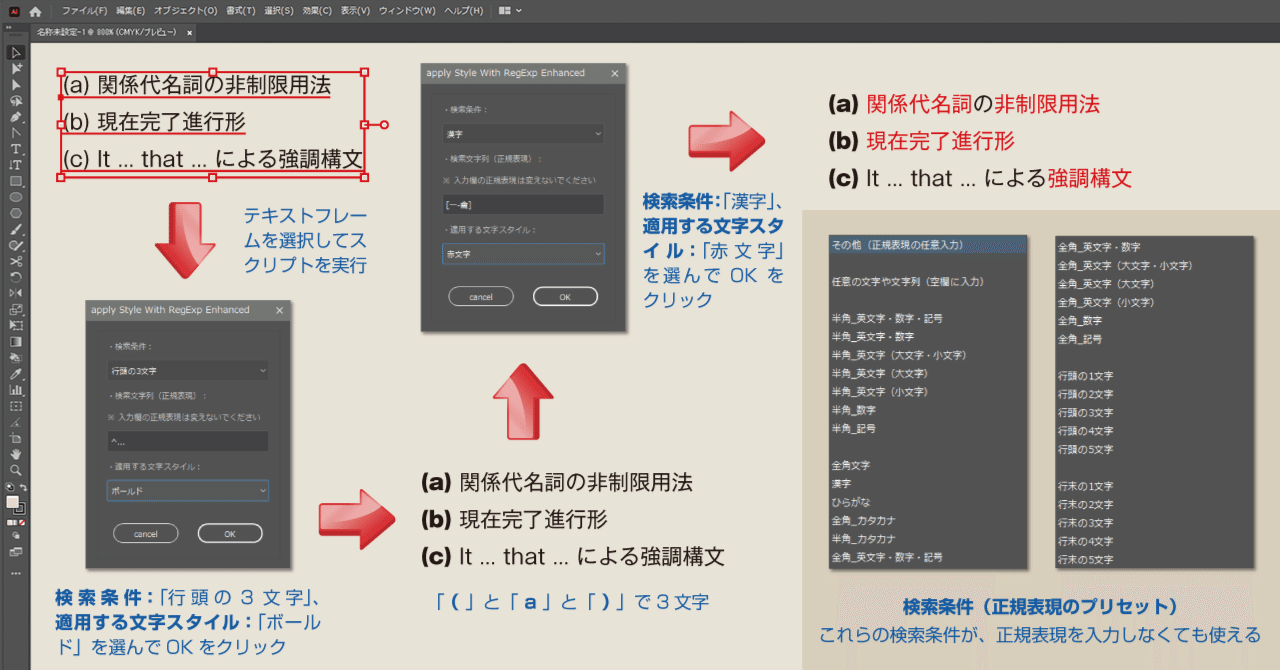Select the Selection tool in the toolbar
1280x670 pixels.
pyautogui.click(x=14, y=52)
